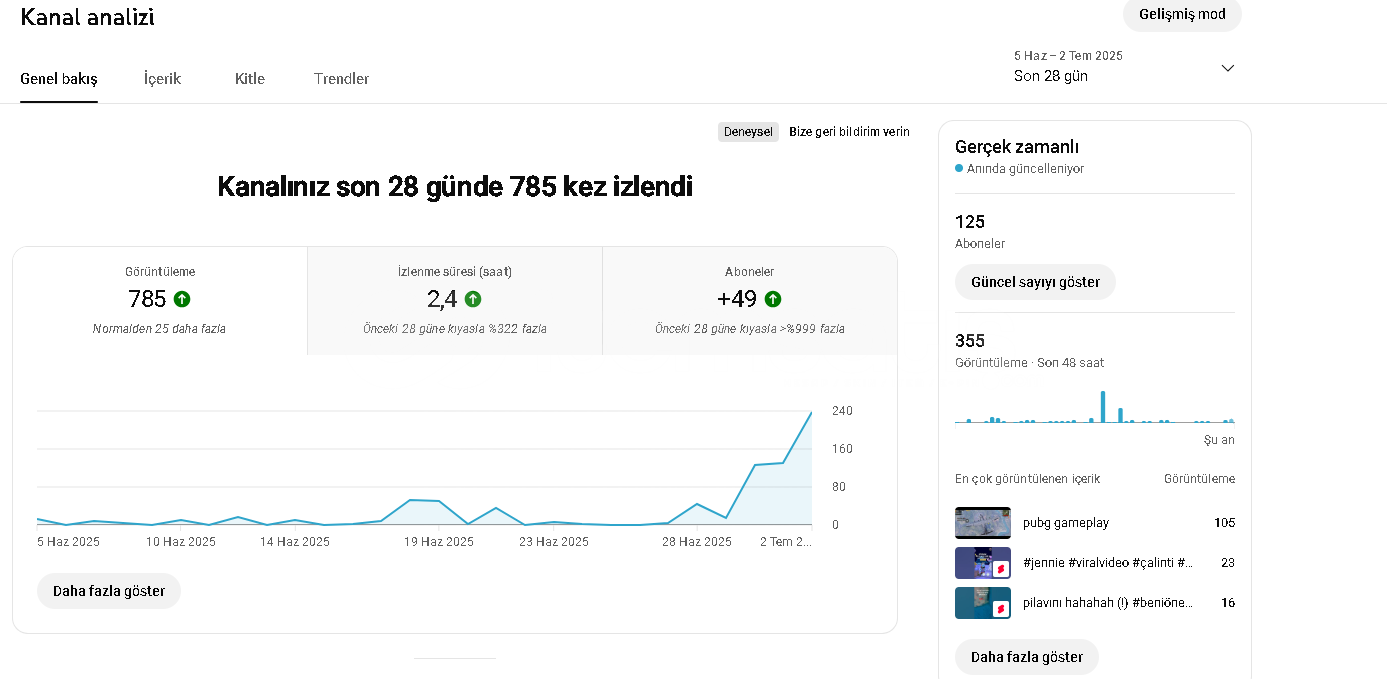1387x679 pixels.
Task: Click the "Gerçek zamanlı" card heading
Action: pos(1017,147)
